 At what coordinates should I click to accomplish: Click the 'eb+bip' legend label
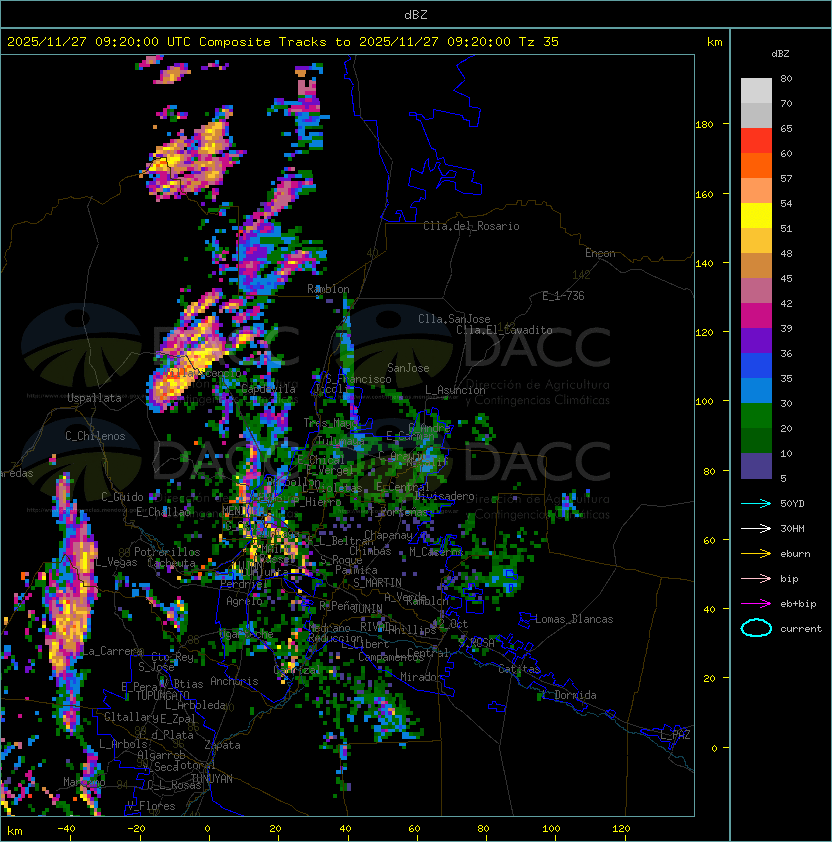click(x=798, y=604)
